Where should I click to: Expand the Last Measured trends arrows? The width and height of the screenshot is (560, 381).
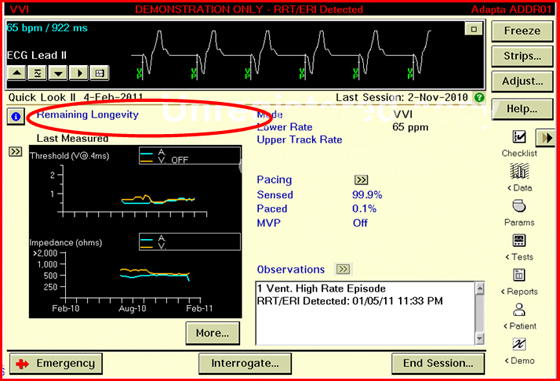click(x=15, y=152)
